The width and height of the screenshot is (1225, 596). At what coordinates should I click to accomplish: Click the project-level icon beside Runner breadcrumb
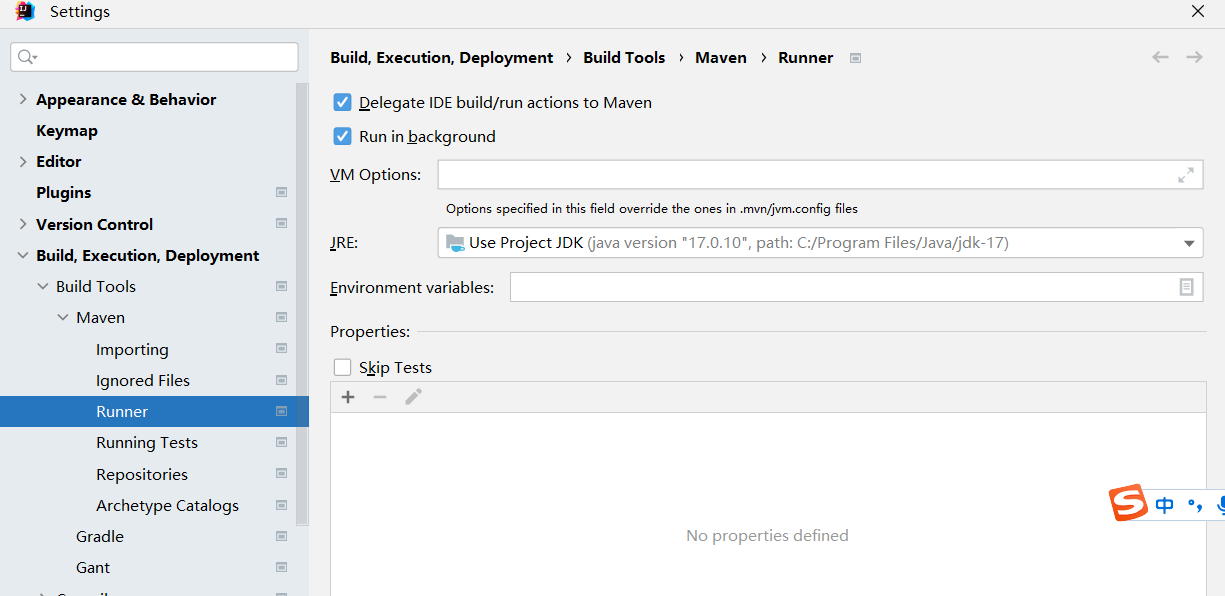(x=855, y=58)
